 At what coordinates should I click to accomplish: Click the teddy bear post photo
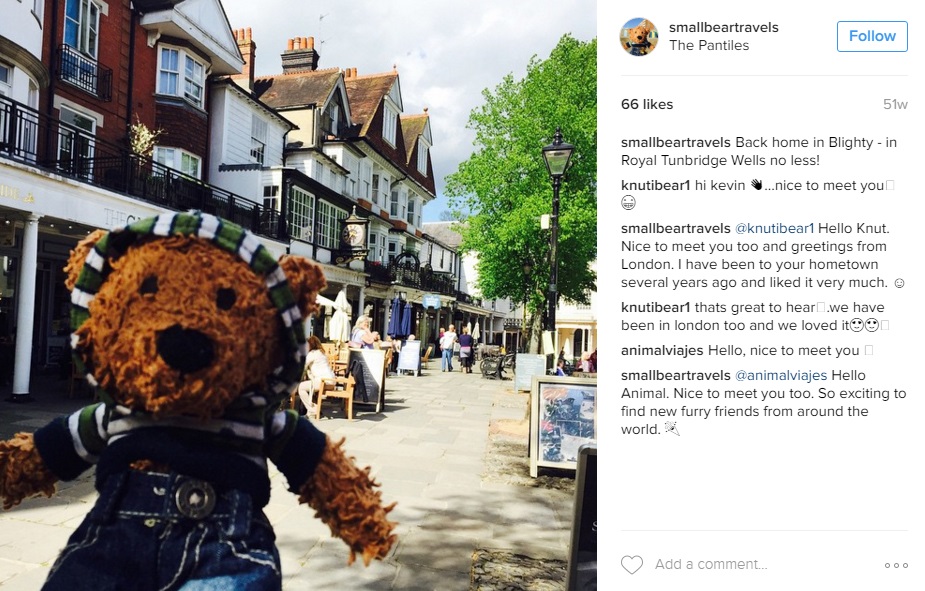click(299, 296)
